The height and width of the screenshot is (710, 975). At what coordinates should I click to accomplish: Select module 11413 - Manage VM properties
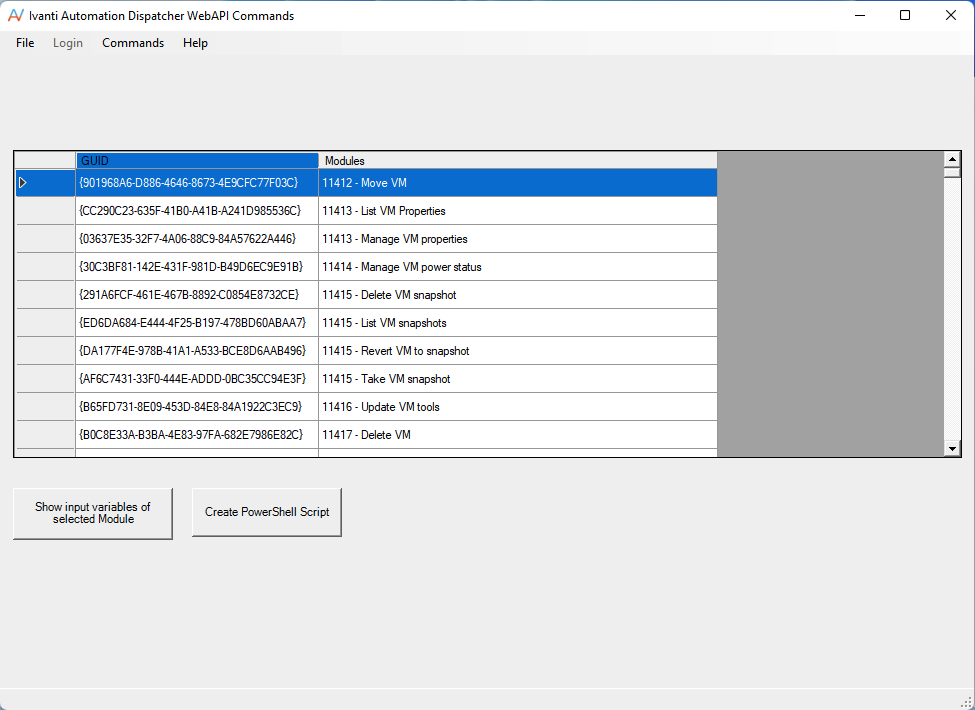(518, 239)
